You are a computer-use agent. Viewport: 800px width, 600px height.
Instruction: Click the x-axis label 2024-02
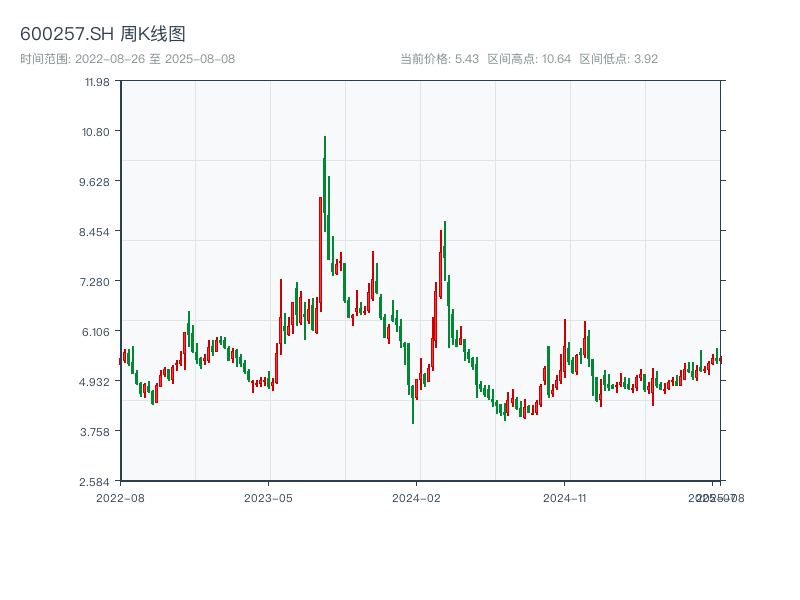[x=416, y=498]
